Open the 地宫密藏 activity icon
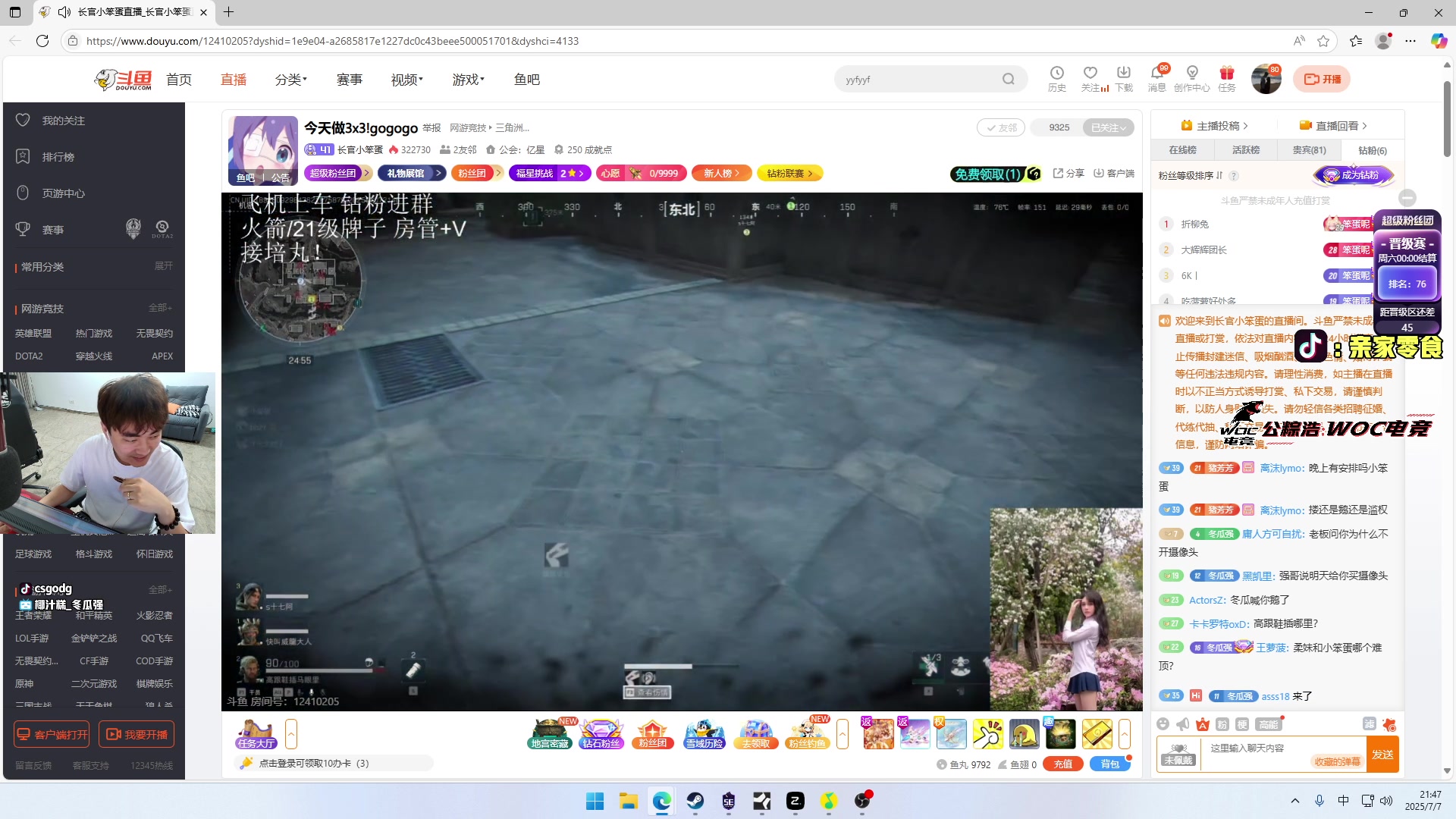This screenshot has width=1456, height=819. click(550, 734)
